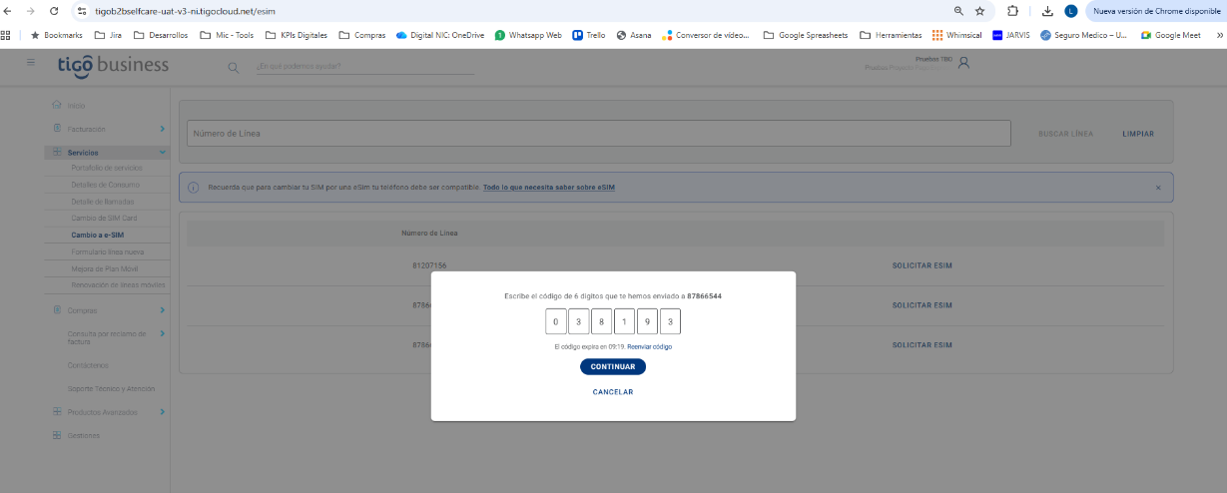Click the site info icon in address bar
This screenshot has height=493, width=1227.
click(82, 11)
